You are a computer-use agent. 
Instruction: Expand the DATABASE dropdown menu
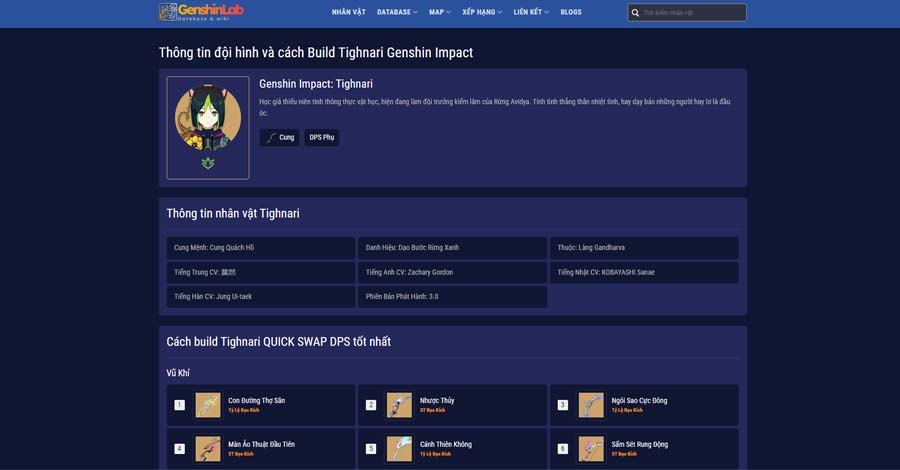pyautogui.click(x=397, y=12)
